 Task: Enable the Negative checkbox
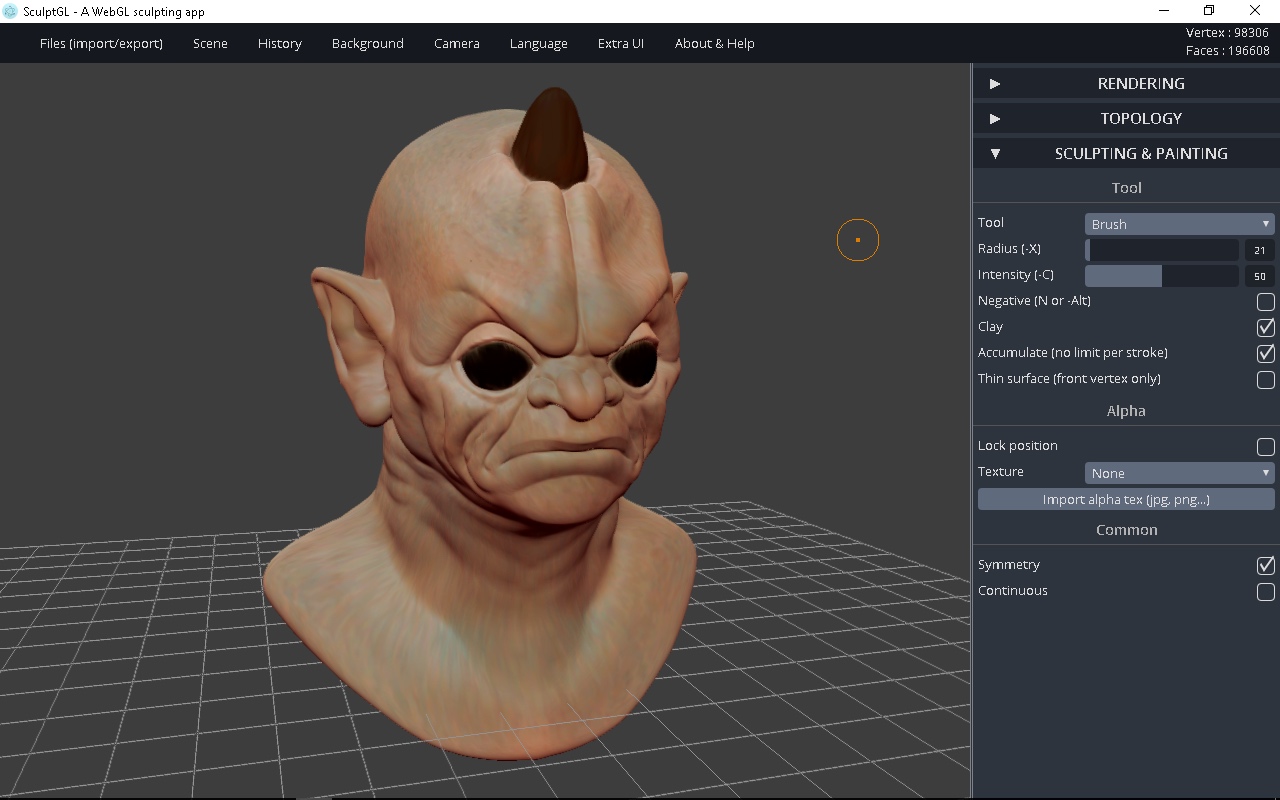pyautogui.click(x=1266, y=301)
